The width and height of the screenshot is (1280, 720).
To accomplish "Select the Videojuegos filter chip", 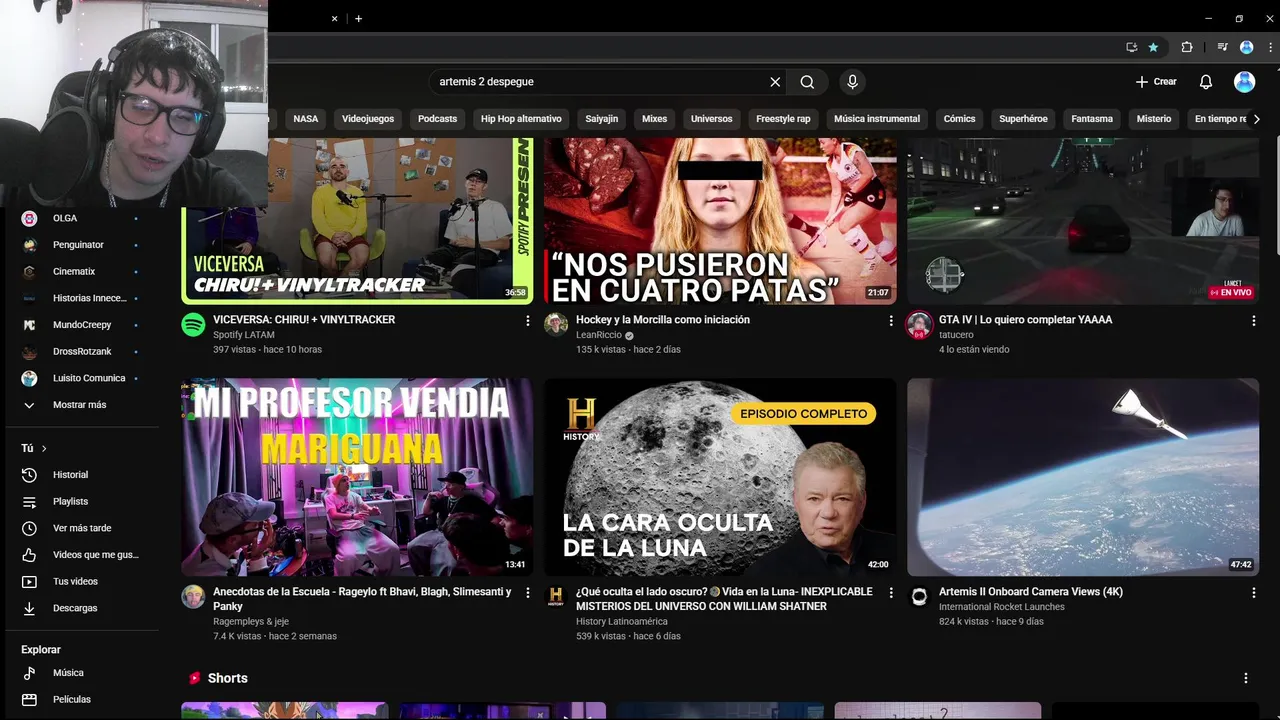I will 368,119.
